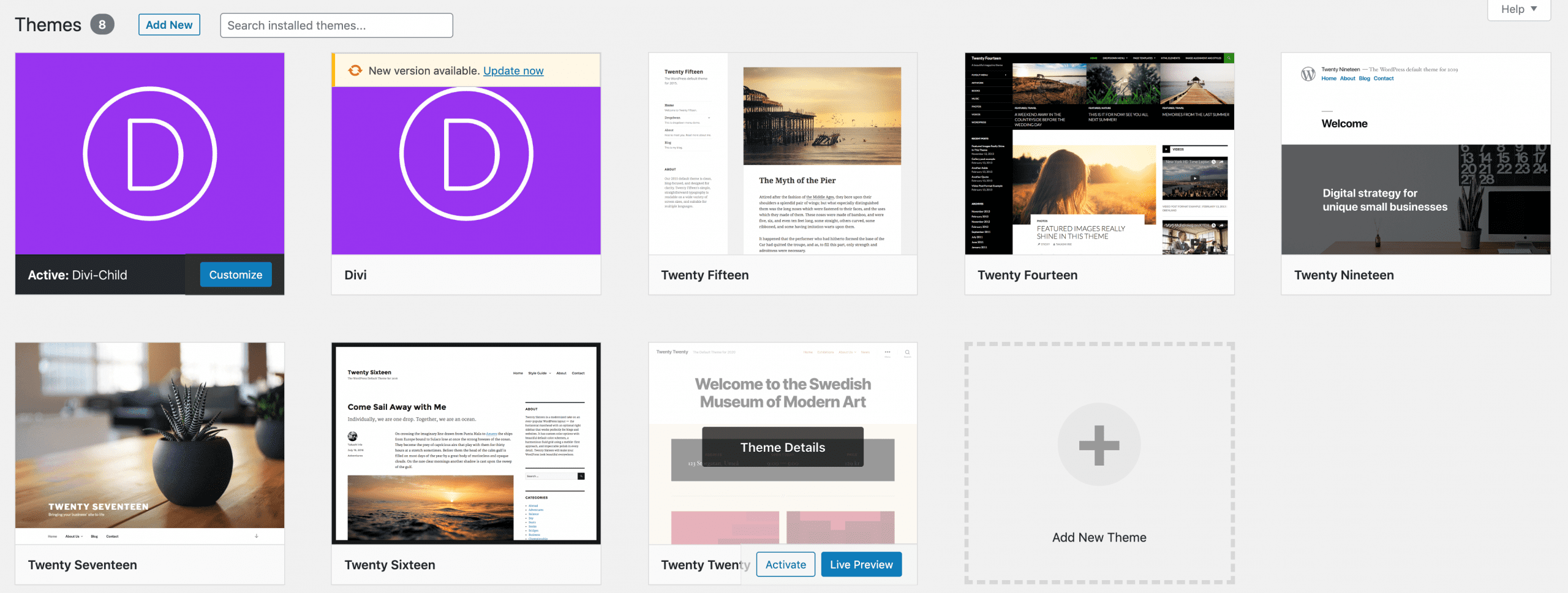The width and height of the screenshot is (1568, 593).
Task: Customize the active Divi-Child theme
Action: click(x=236, y=274)
